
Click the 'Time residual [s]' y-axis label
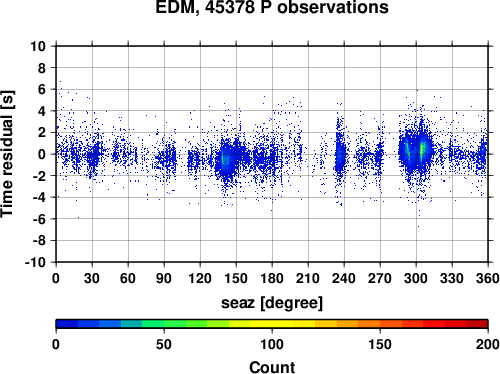click(7, 154)
